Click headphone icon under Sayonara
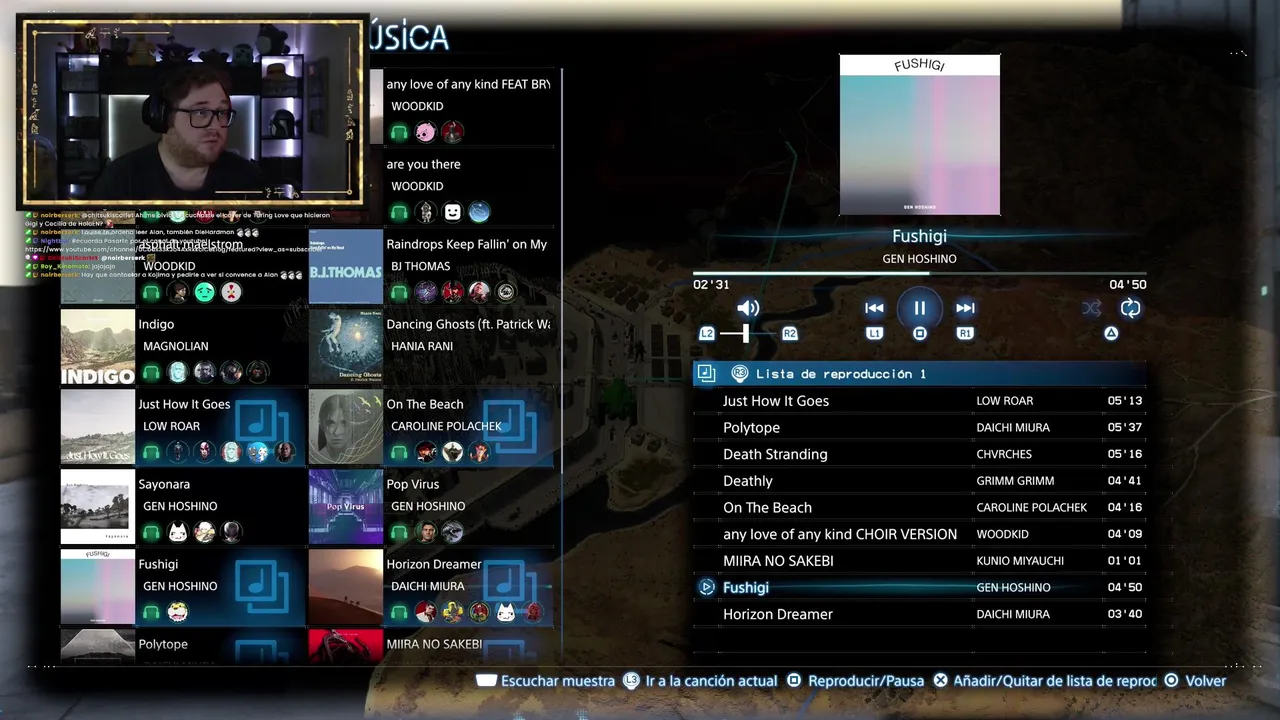Image resolution: width=1280 pixels, height=720 pixels. [151, 532]
